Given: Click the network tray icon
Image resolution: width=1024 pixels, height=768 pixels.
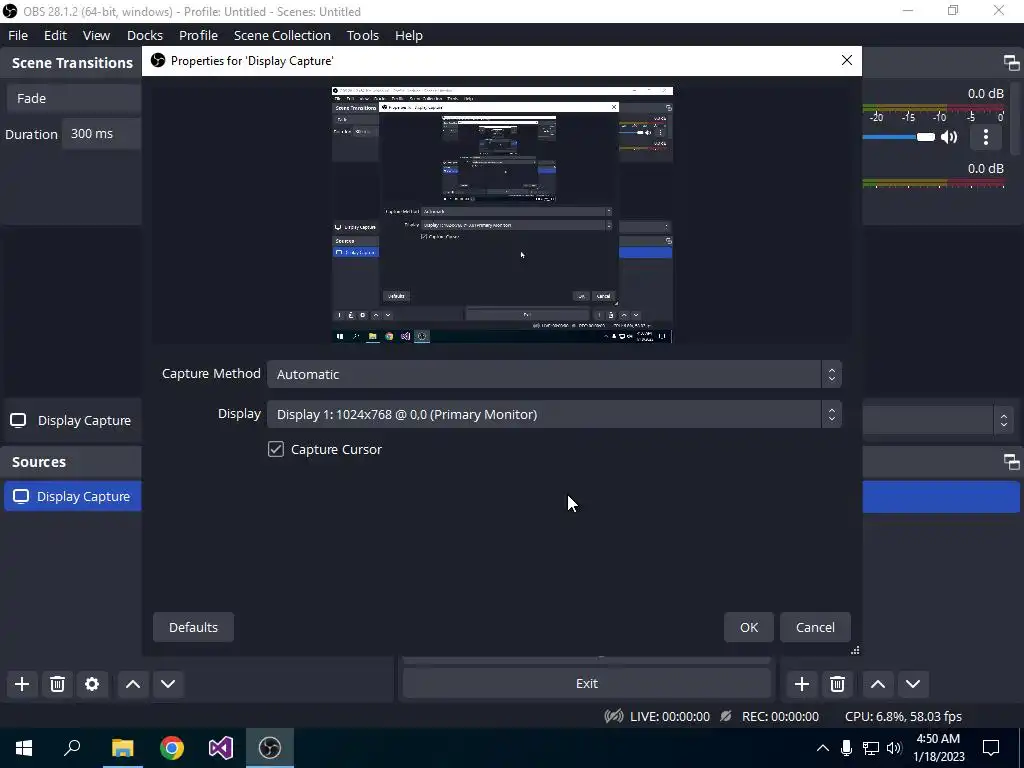Looking at the screenshot, I should coord(871,748).
